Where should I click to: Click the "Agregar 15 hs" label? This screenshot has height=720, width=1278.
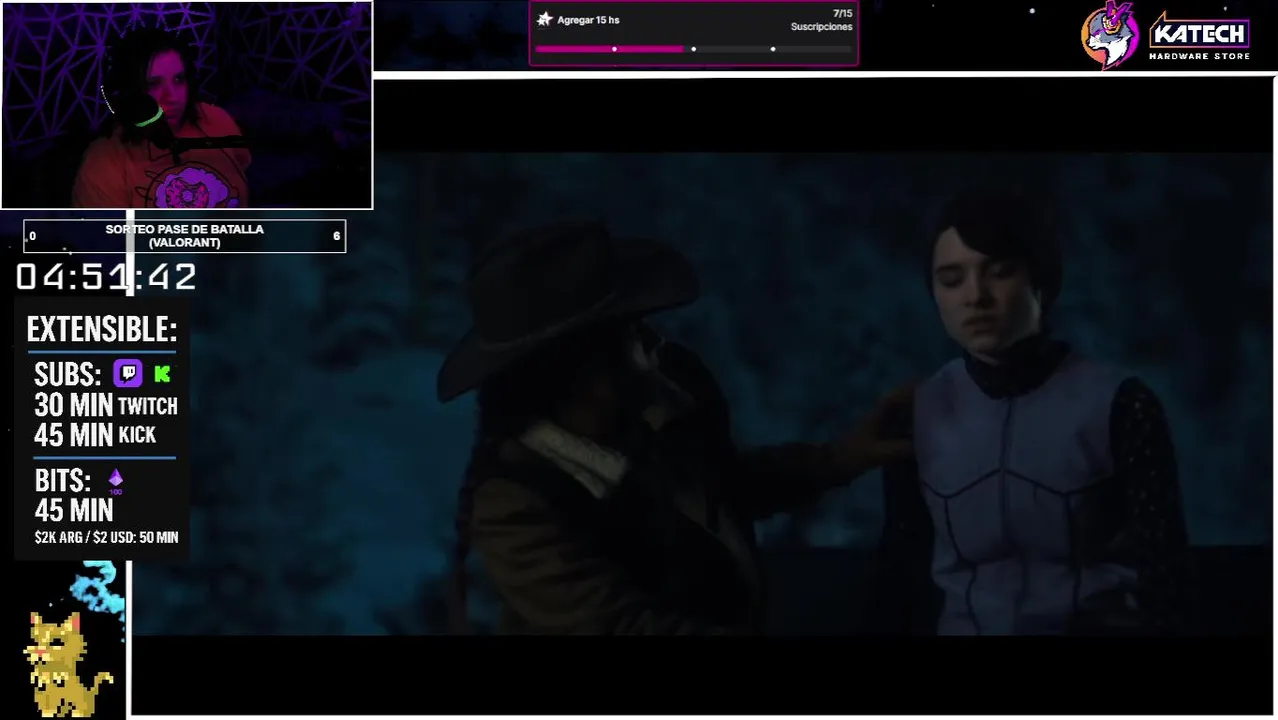[x=588, y=20]
